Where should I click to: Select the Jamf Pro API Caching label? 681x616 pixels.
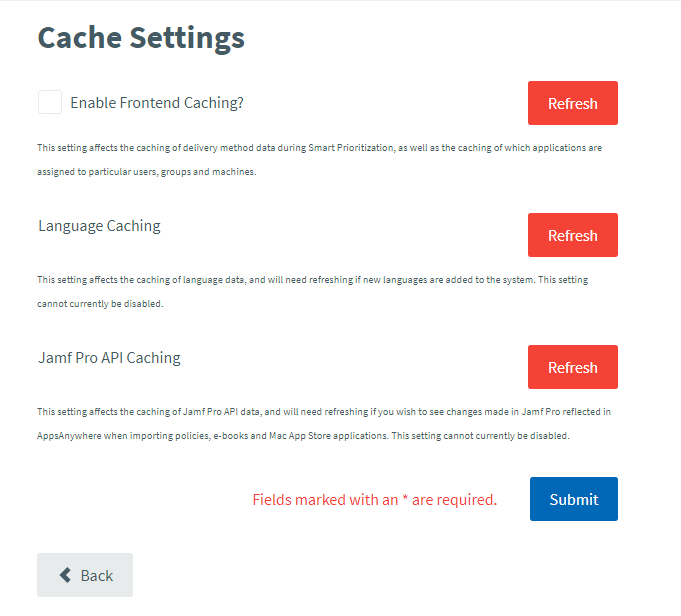tap(109, 358)
